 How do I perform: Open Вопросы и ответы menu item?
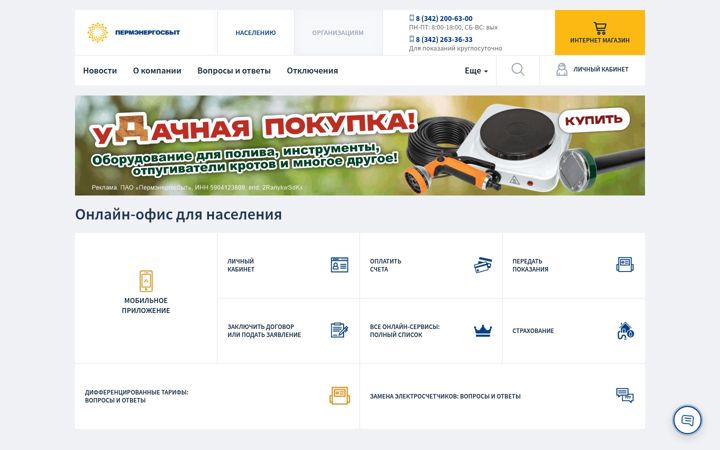click(234, 71)
